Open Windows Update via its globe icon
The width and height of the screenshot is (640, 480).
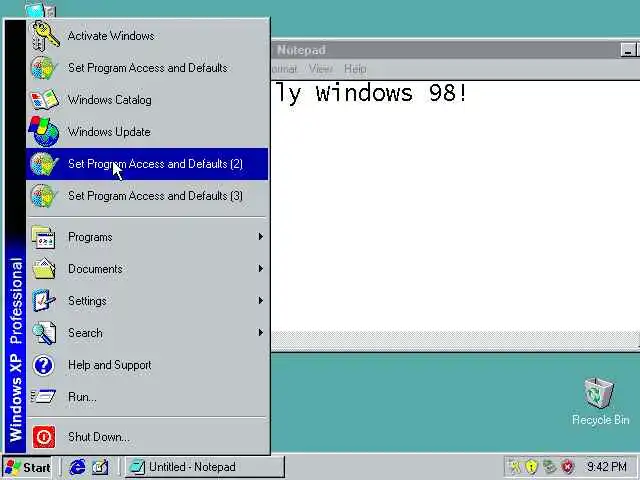[x=44, y=131]
